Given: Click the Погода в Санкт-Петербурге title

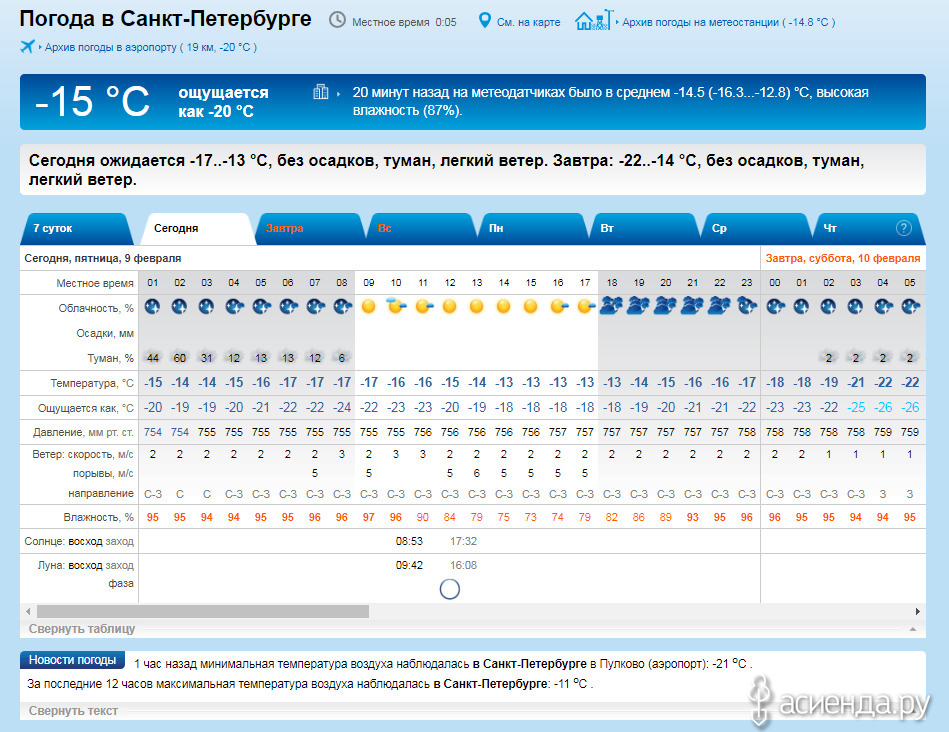Looking at the screenshot, I should 165,19.
